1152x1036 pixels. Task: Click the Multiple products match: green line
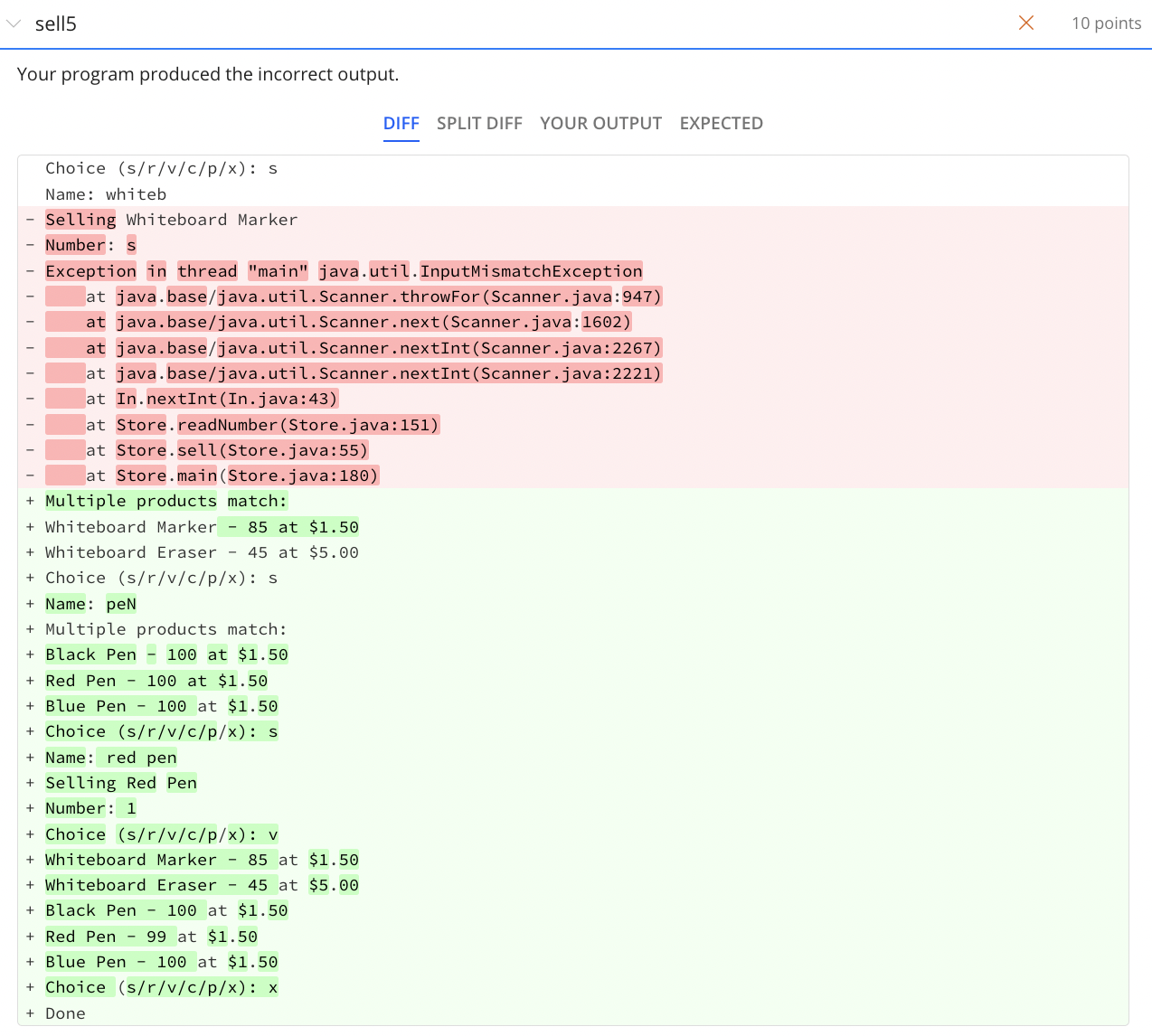[x=166, y=500]
